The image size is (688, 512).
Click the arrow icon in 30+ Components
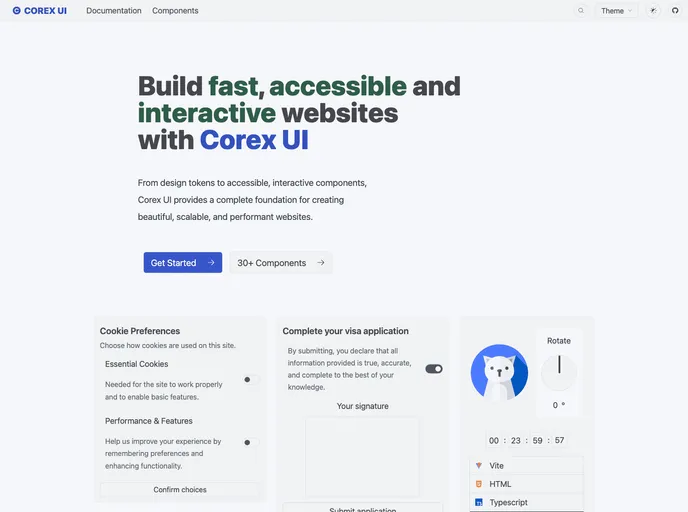click(x=321, y=262)
